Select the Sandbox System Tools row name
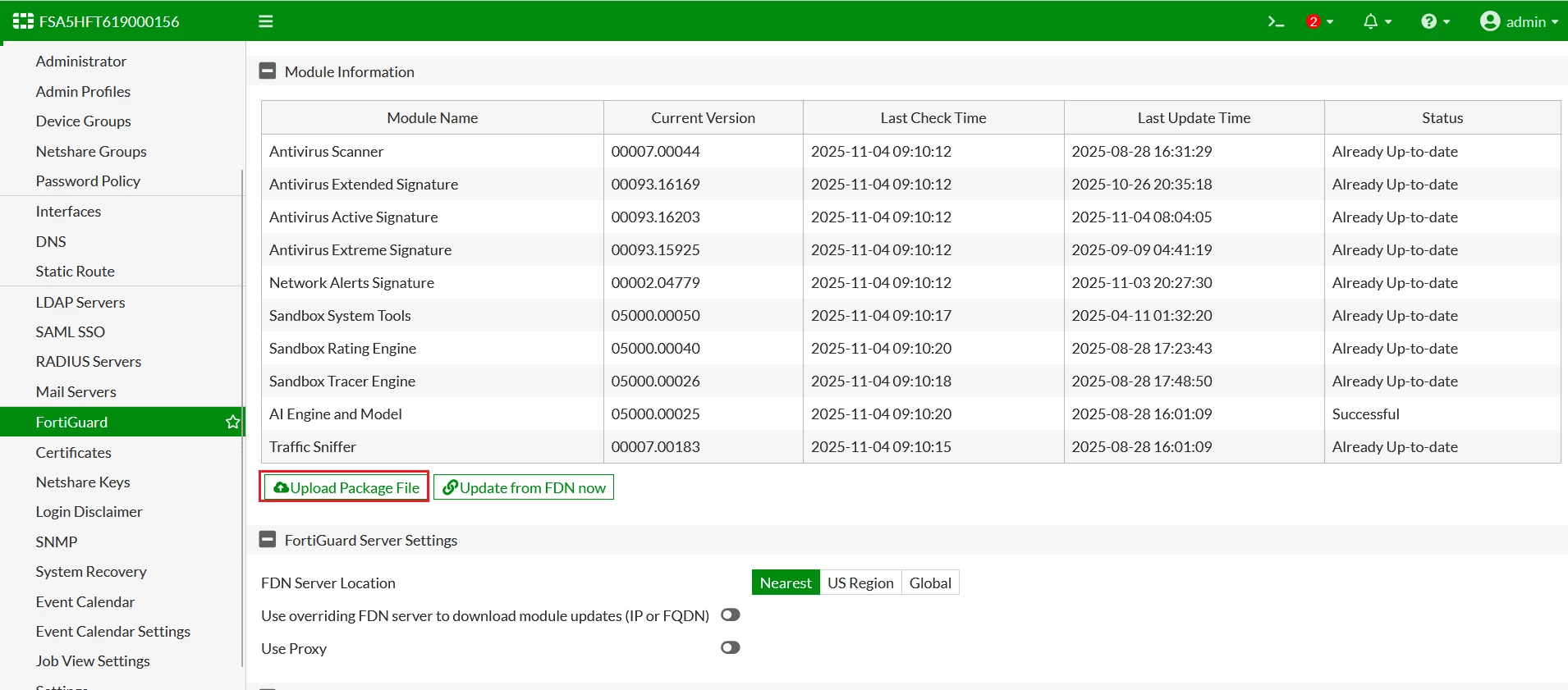Image resolution: width=1568 pixels, height=690 pixels. pyautogui.click(x=340, y=315)
